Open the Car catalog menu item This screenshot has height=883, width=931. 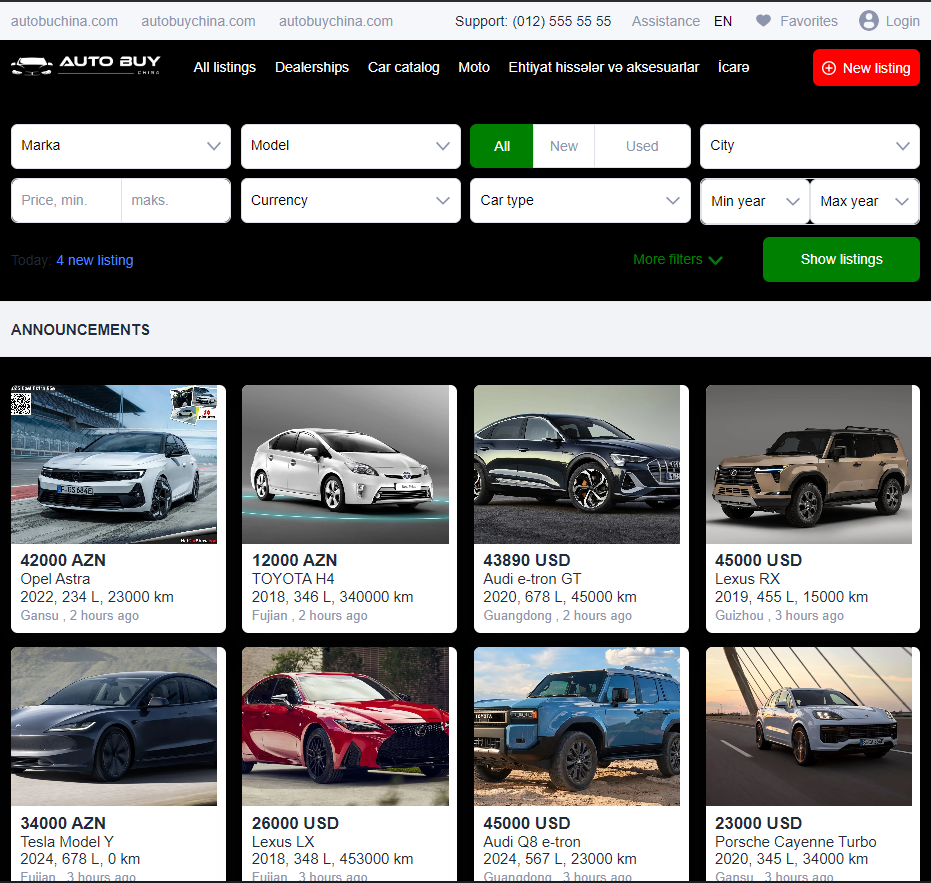tap(403, 67)
